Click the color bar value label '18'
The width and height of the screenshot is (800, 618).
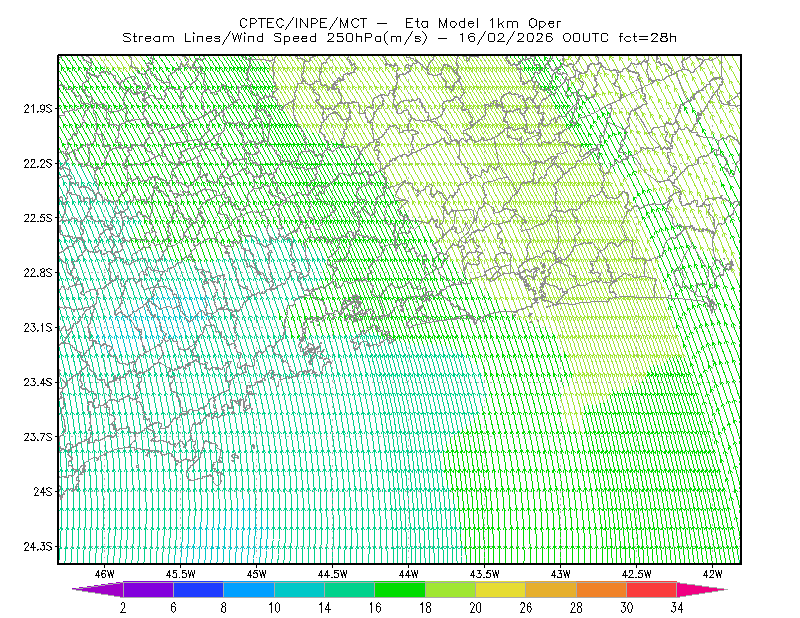pos(426,608)
